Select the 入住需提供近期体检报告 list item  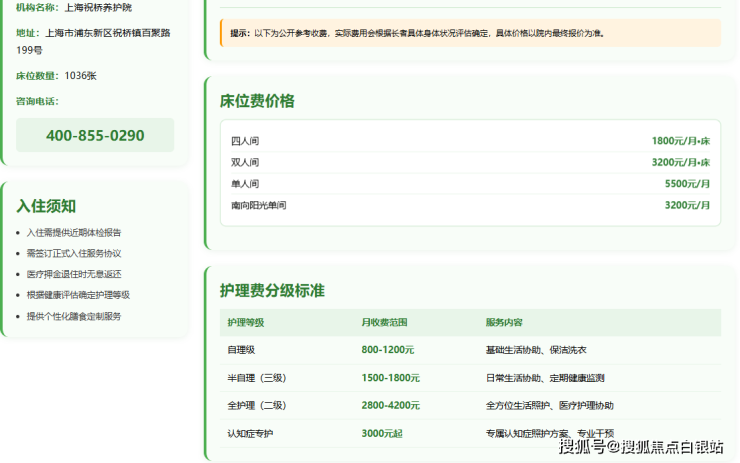(74, 232)
